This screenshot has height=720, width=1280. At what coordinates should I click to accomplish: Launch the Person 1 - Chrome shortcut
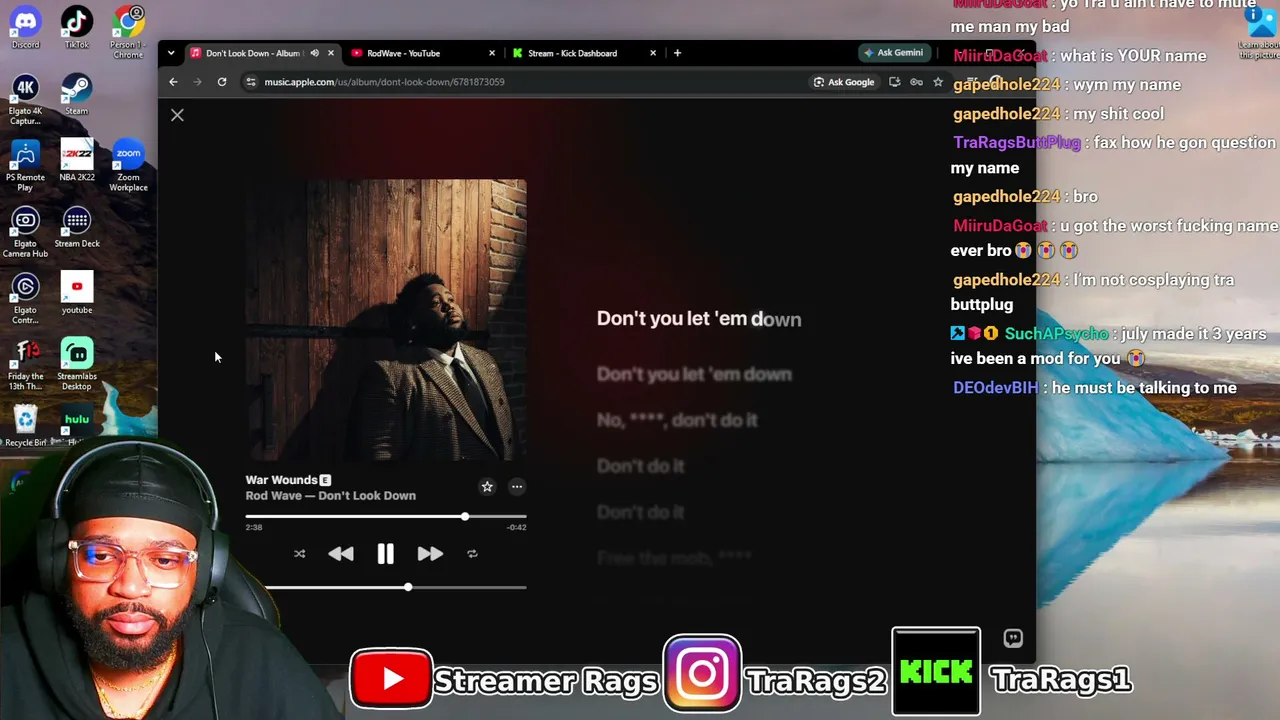point(128,32)
